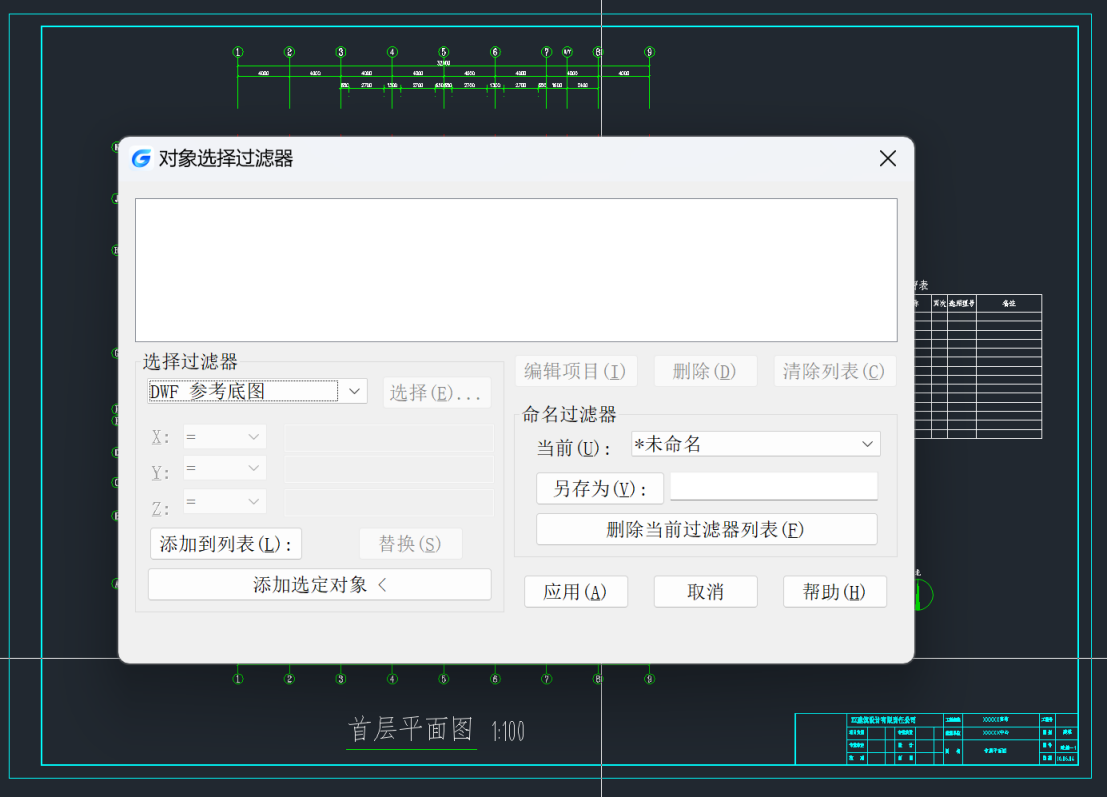Cancel the dialog with 取消
The image size is (1108, 798).
pos(705,592)
